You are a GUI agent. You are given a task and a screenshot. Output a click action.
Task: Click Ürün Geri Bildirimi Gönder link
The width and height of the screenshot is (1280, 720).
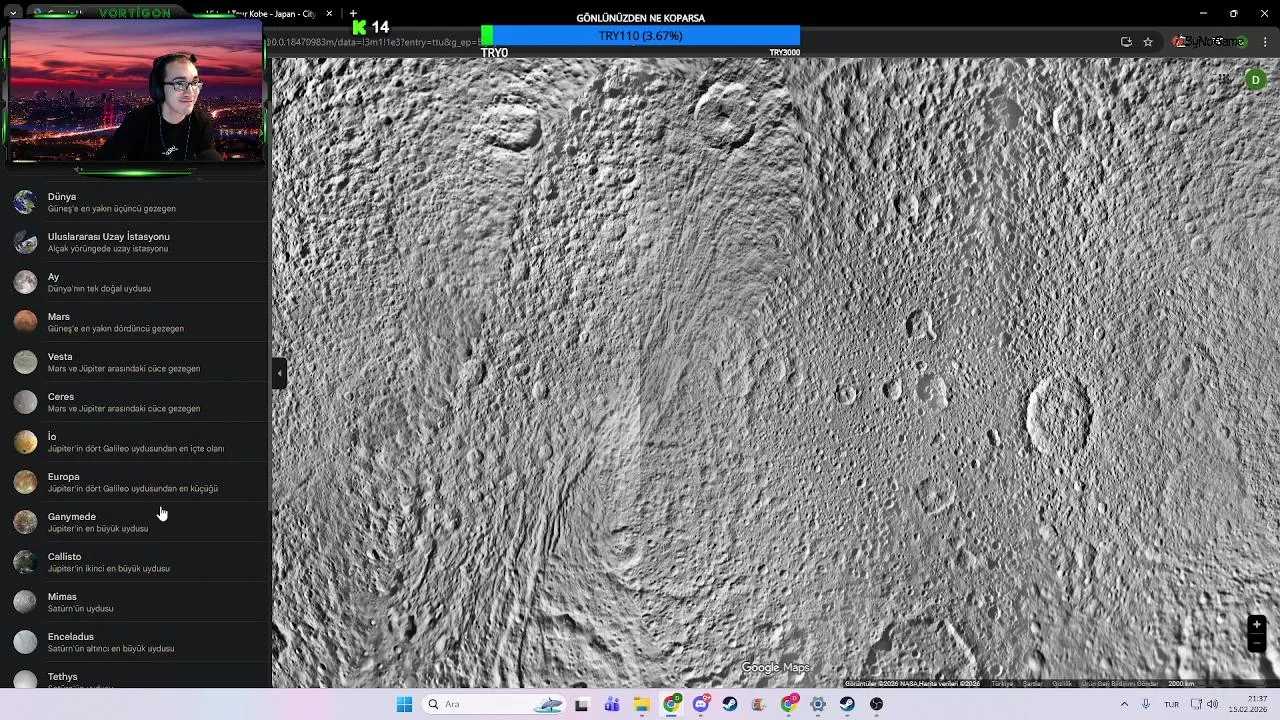coord(1120,684)
